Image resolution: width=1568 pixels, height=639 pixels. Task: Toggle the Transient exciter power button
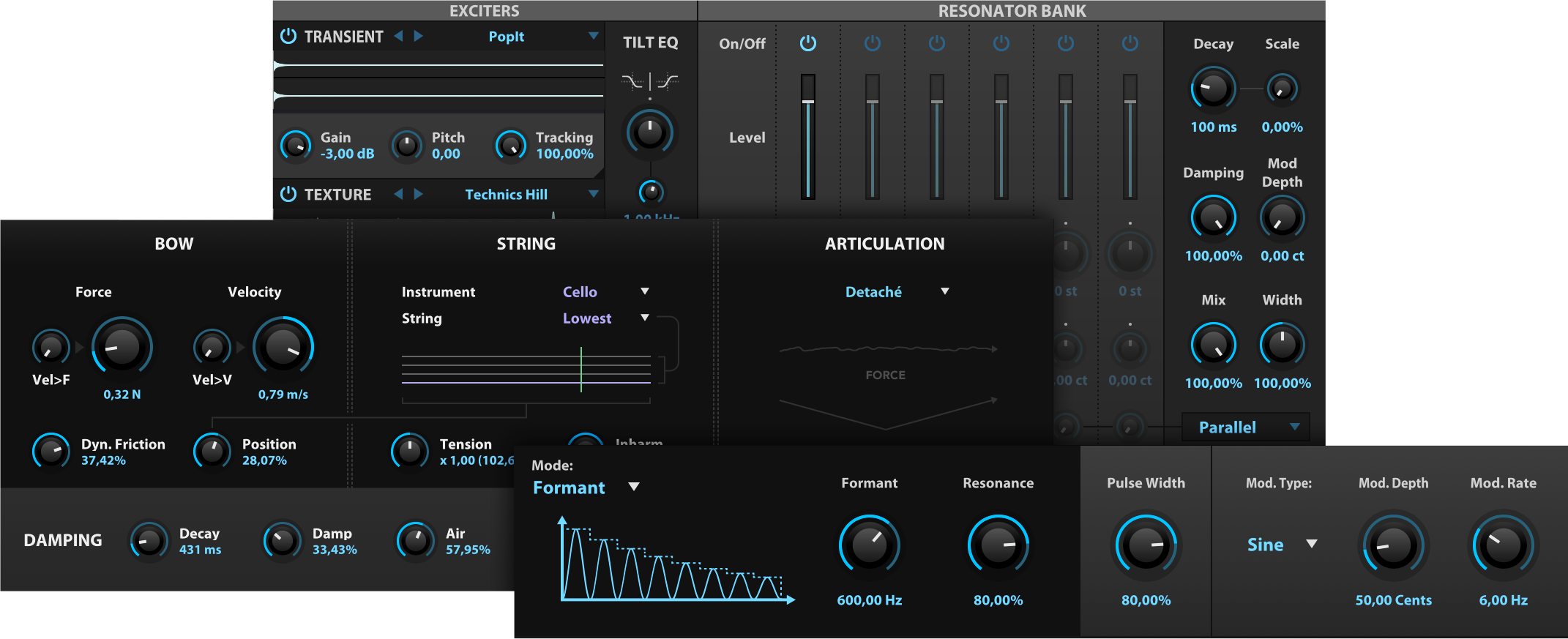coord(288,37)
